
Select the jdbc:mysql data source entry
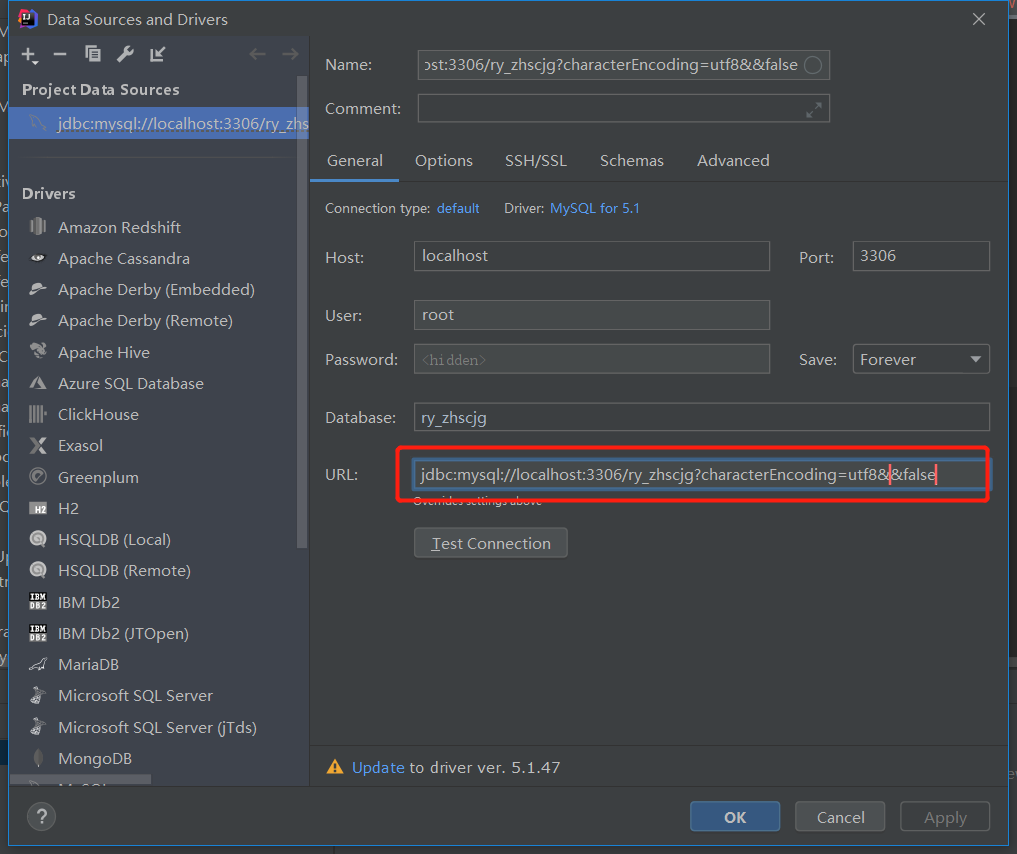tap(158, 123)
